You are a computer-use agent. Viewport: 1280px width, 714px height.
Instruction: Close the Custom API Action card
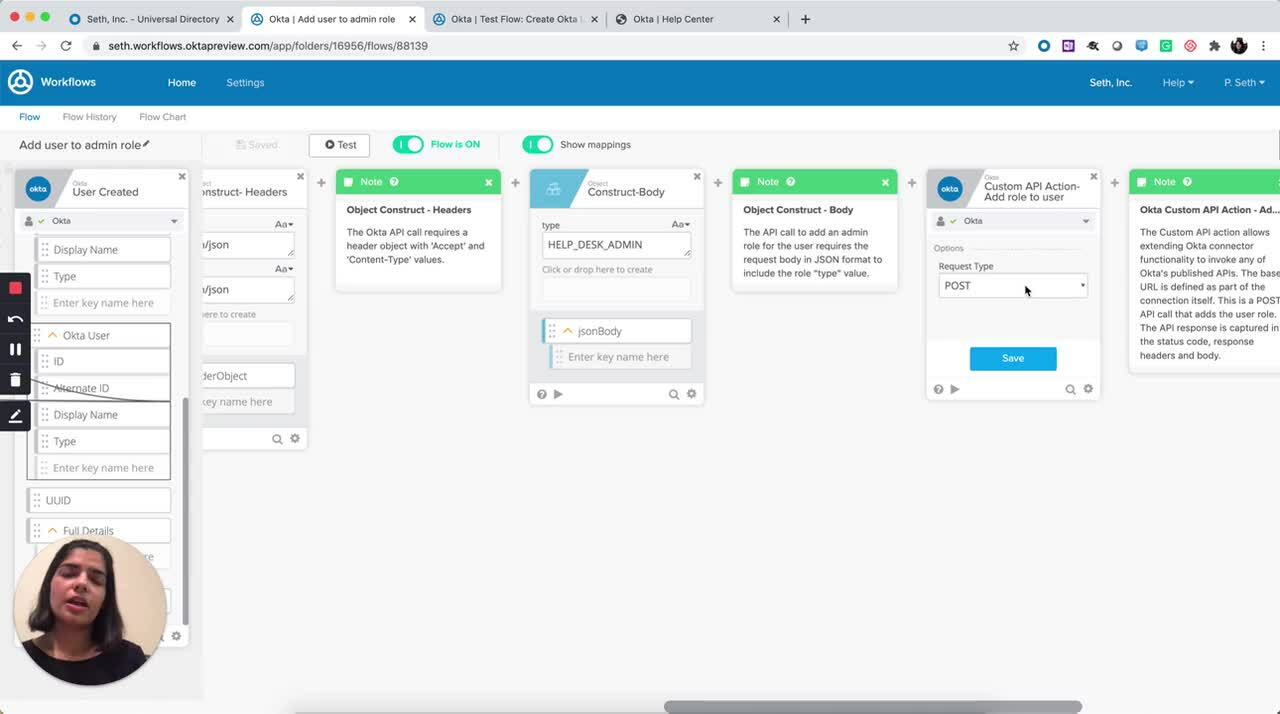[x=1093, y=176]
